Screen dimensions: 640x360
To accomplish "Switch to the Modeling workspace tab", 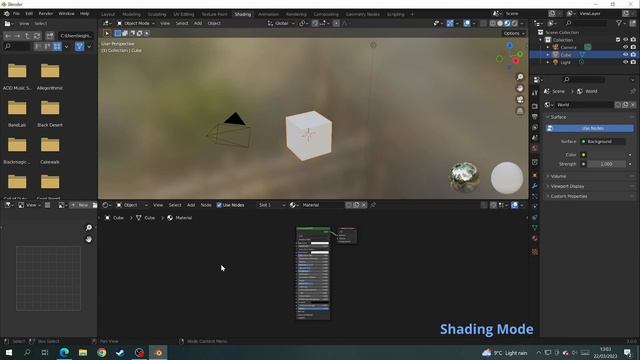I will (131, 14).
